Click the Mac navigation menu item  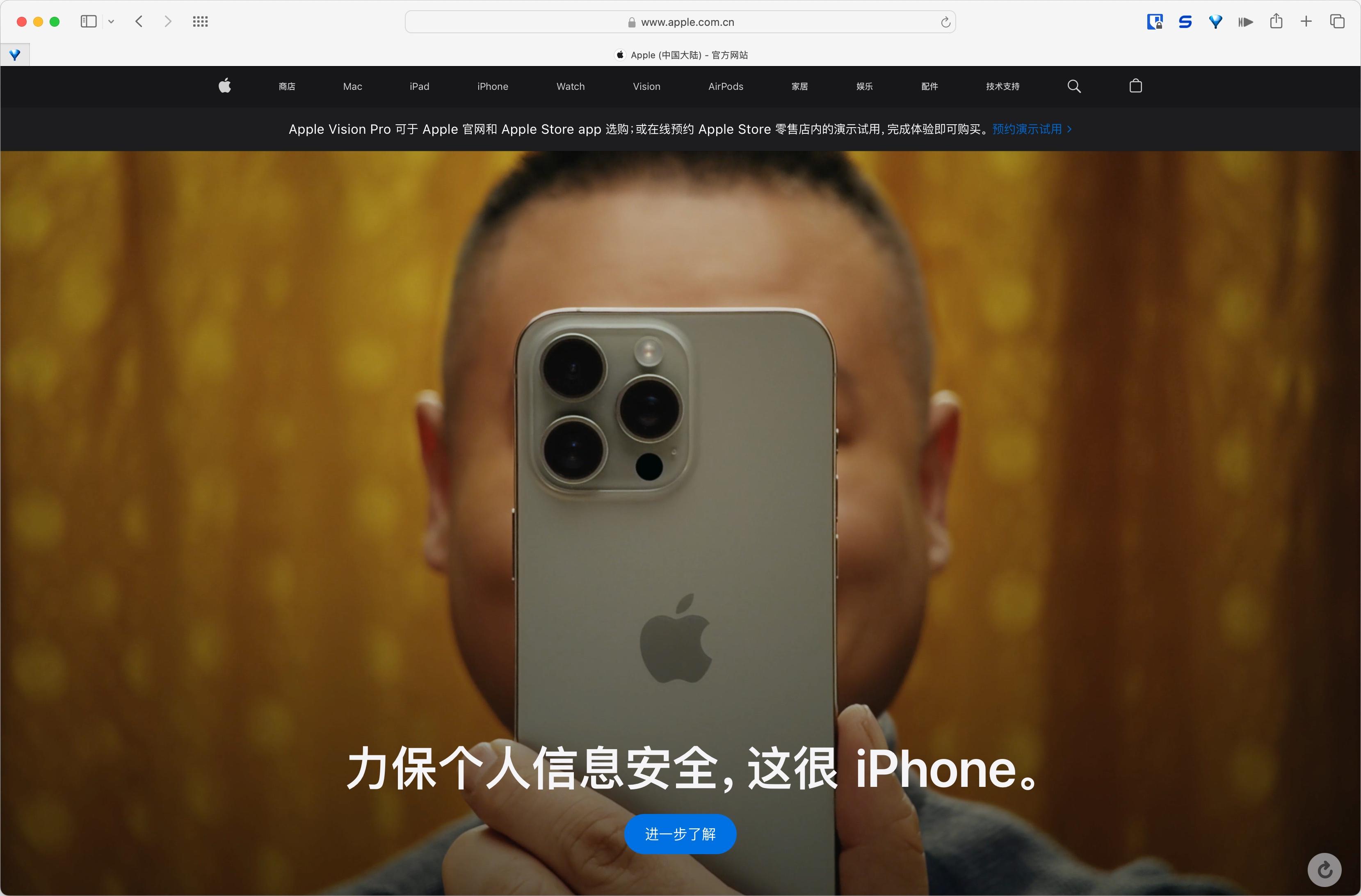point(353,87)
